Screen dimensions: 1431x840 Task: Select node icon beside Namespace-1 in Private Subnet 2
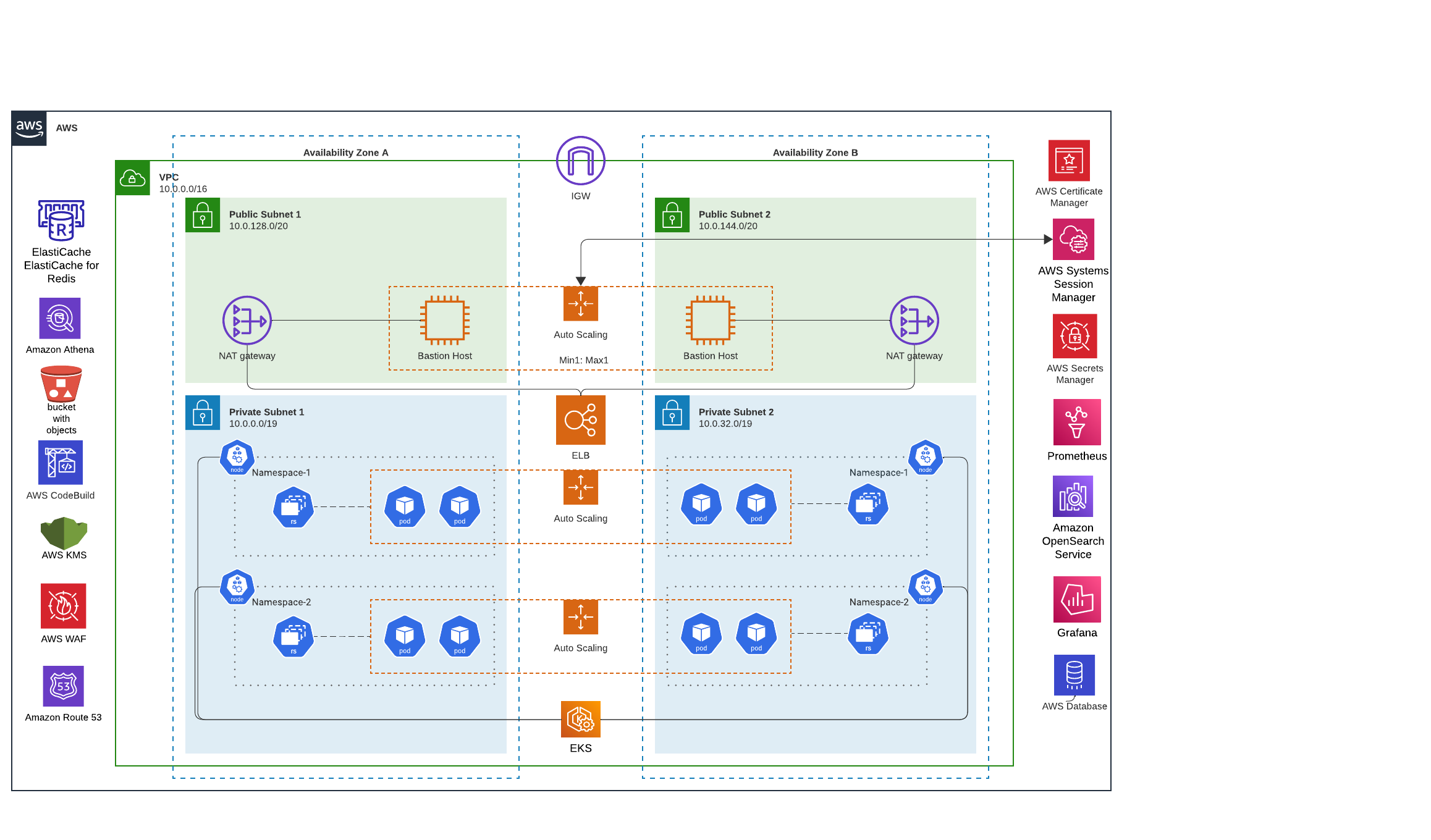pos(926,458)
